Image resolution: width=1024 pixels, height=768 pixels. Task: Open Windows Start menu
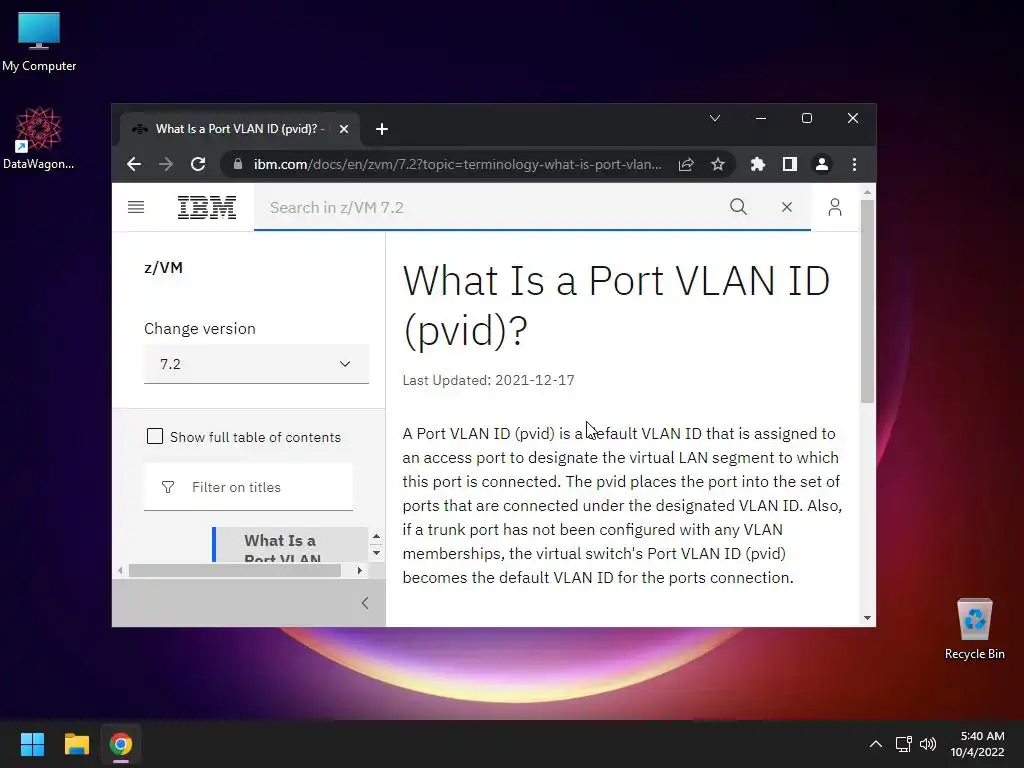pos(32,744)
